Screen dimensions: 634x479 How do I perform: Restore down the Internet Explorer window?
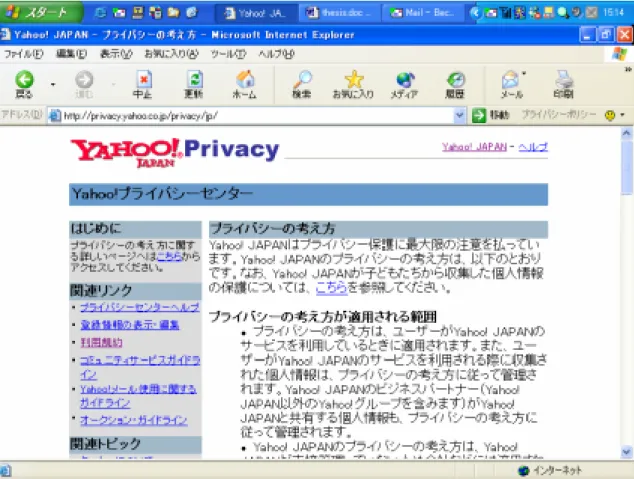606,35
